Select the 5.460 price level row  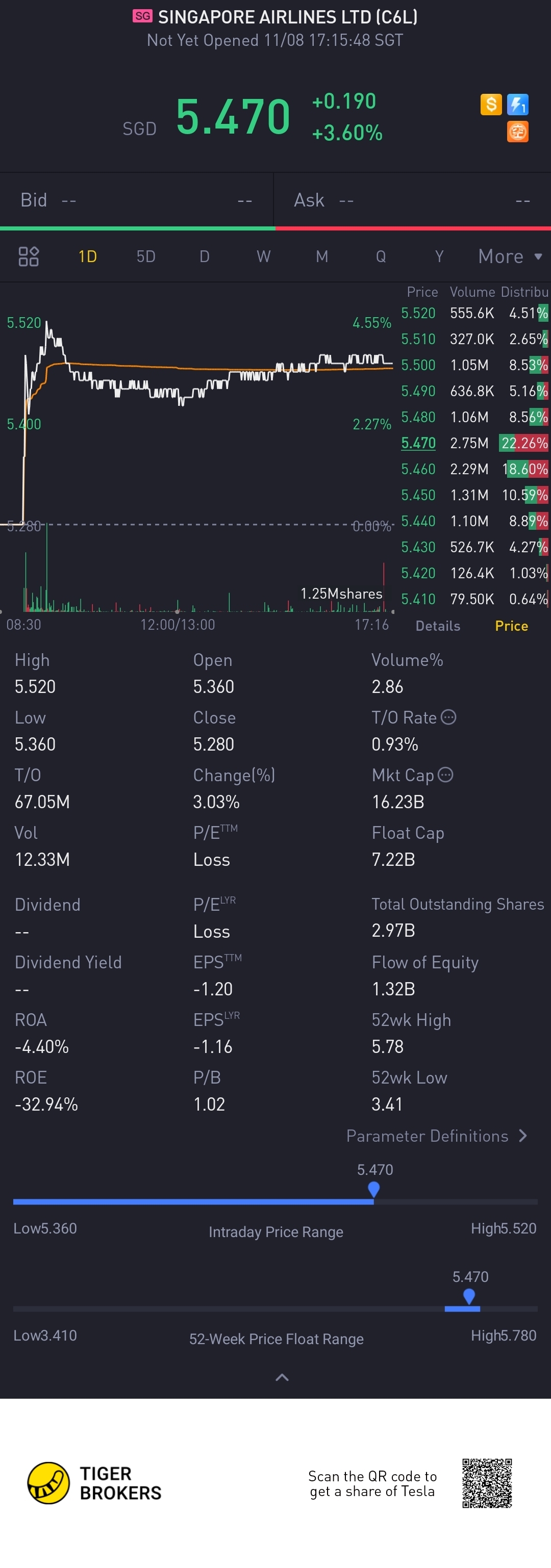coord(474,469)
